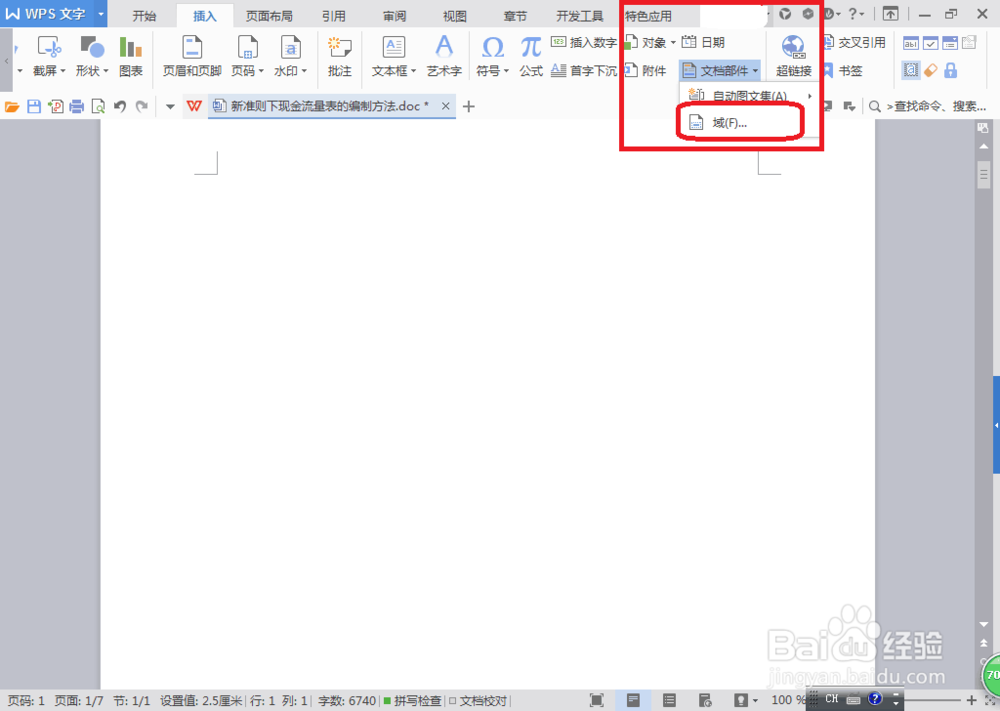Switch to outline view in status bar
1000x711 pixels.
[x=669, y=700]
